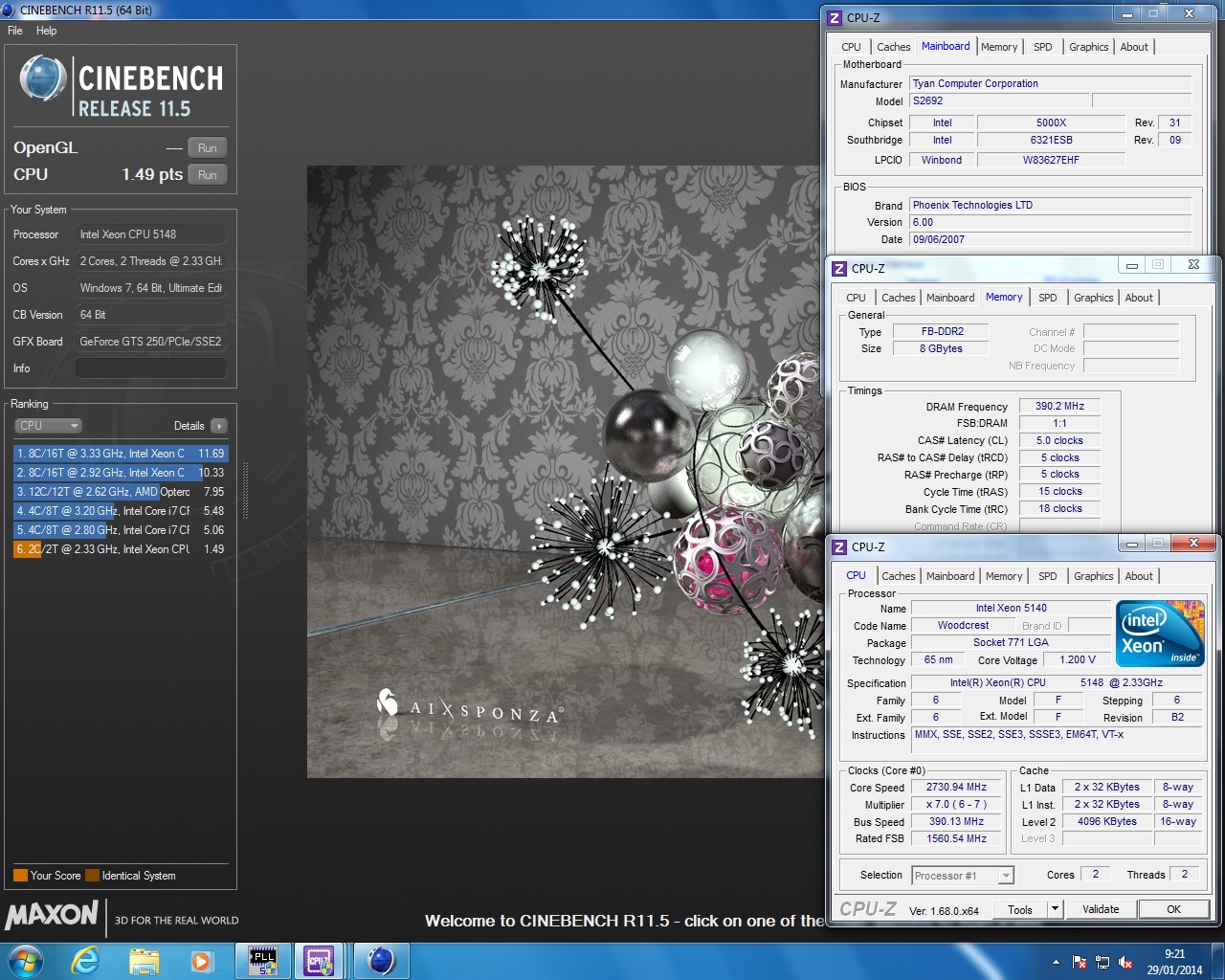Screen dimensions: 1225x980
Task: Select ranking row 3 12C/12T AMD Opteron
Action: tap(121, 492)
